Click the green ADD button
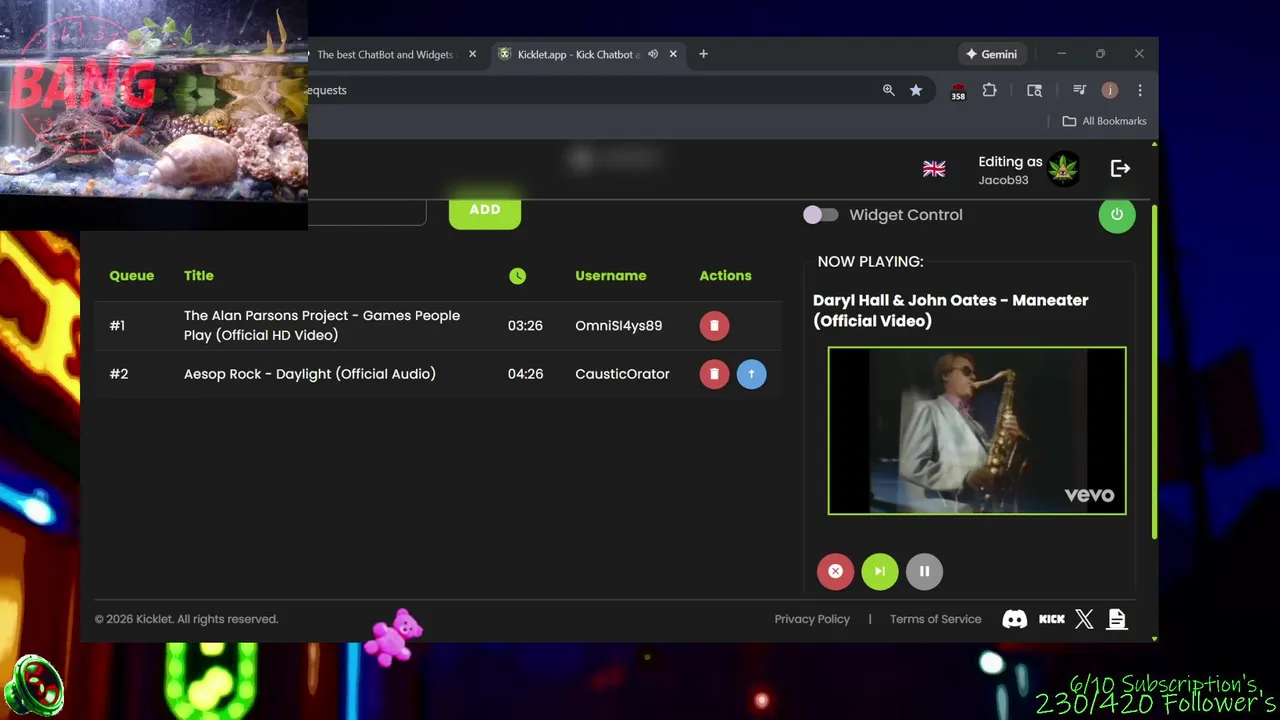 tap(485, 210)
